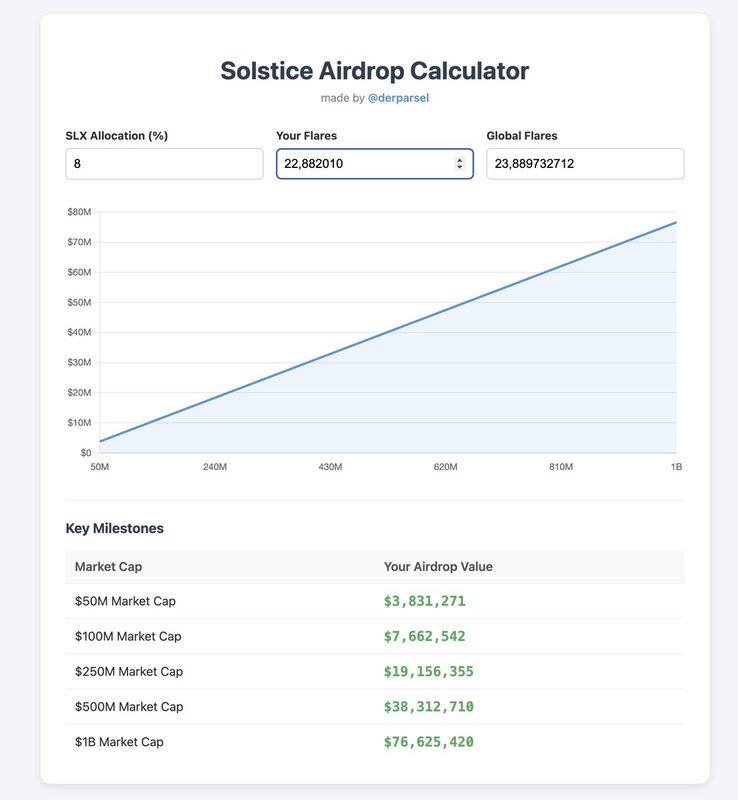Image resolution: width=738 pixels, height=800 pixels.
Task: Click the $1B Market Cap row label
Action: point(119,742)
